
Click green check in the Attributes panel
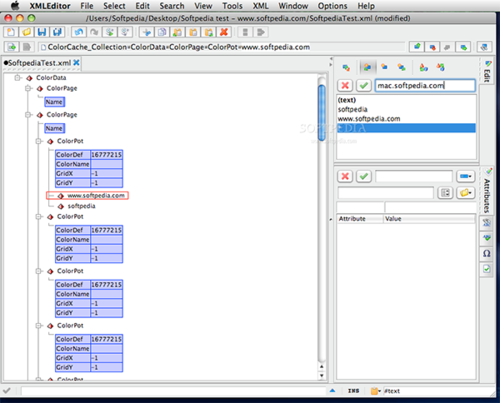[364, 176]
